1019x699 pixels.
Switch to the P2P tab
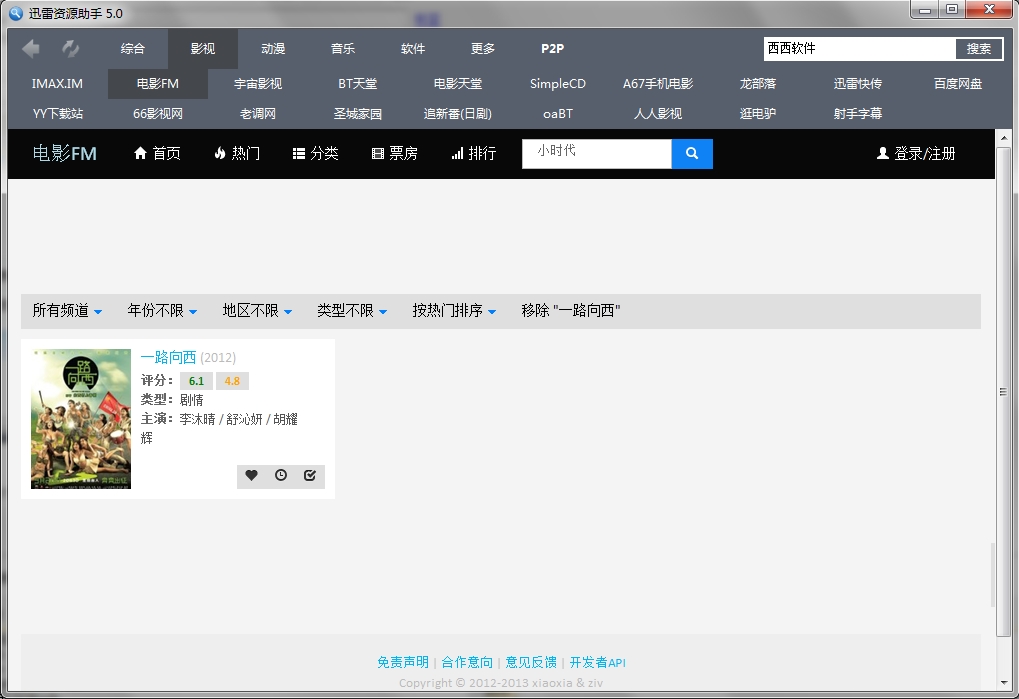[552, 49]
